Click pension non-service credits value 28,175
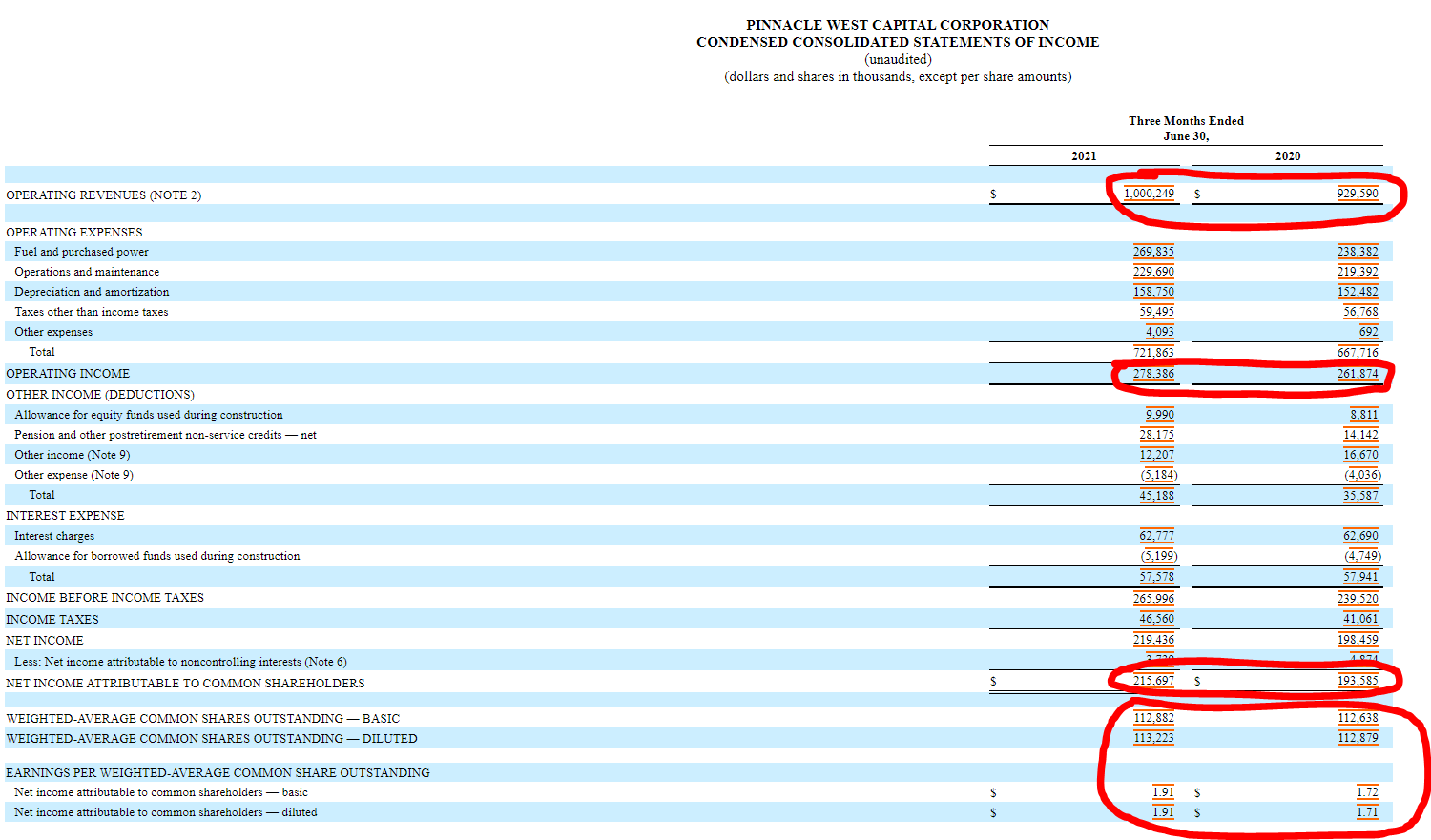1431x840 pixels. 1156,435
